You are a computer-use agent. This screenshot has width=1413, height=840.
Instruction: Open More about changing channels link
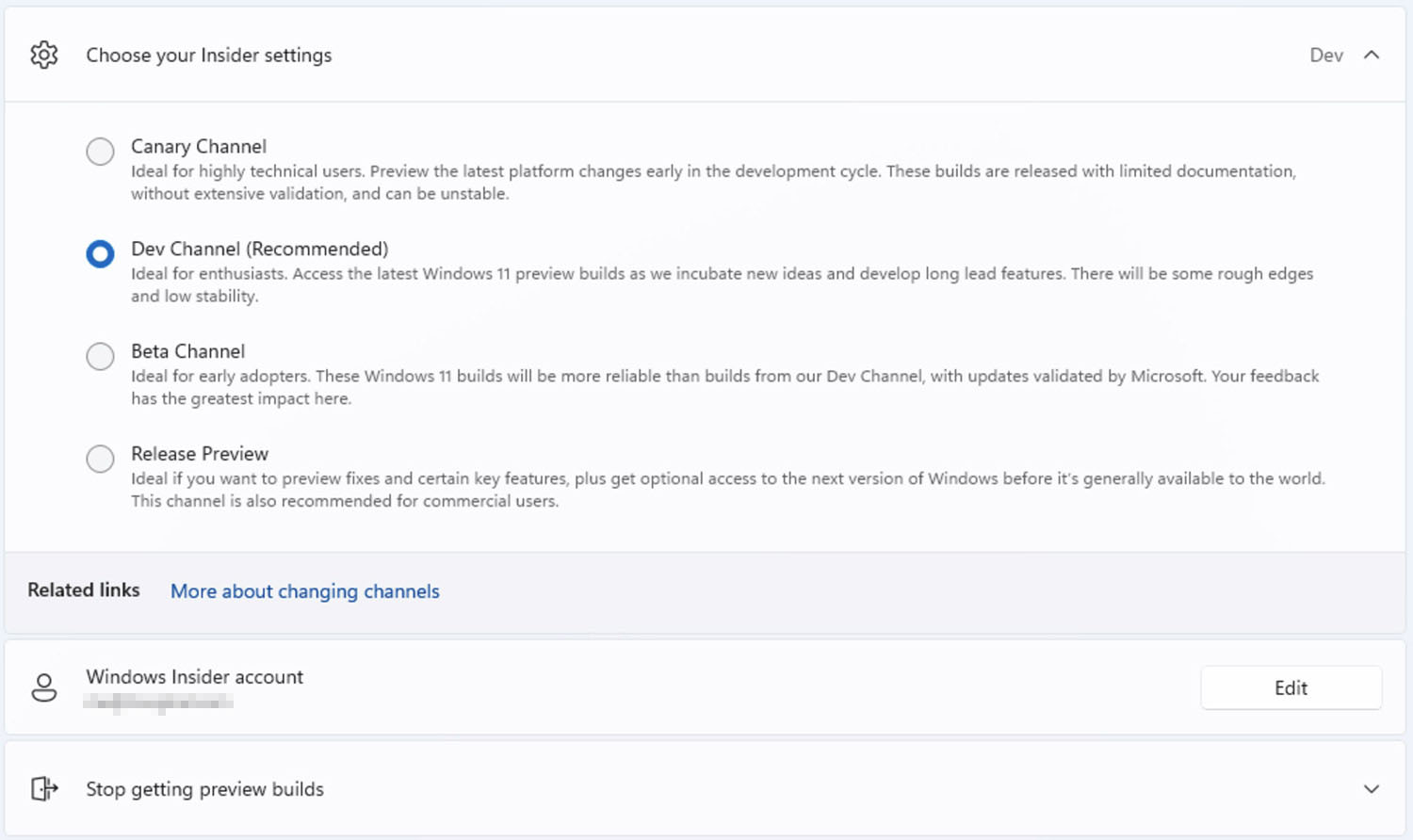[x=305, y=591]
